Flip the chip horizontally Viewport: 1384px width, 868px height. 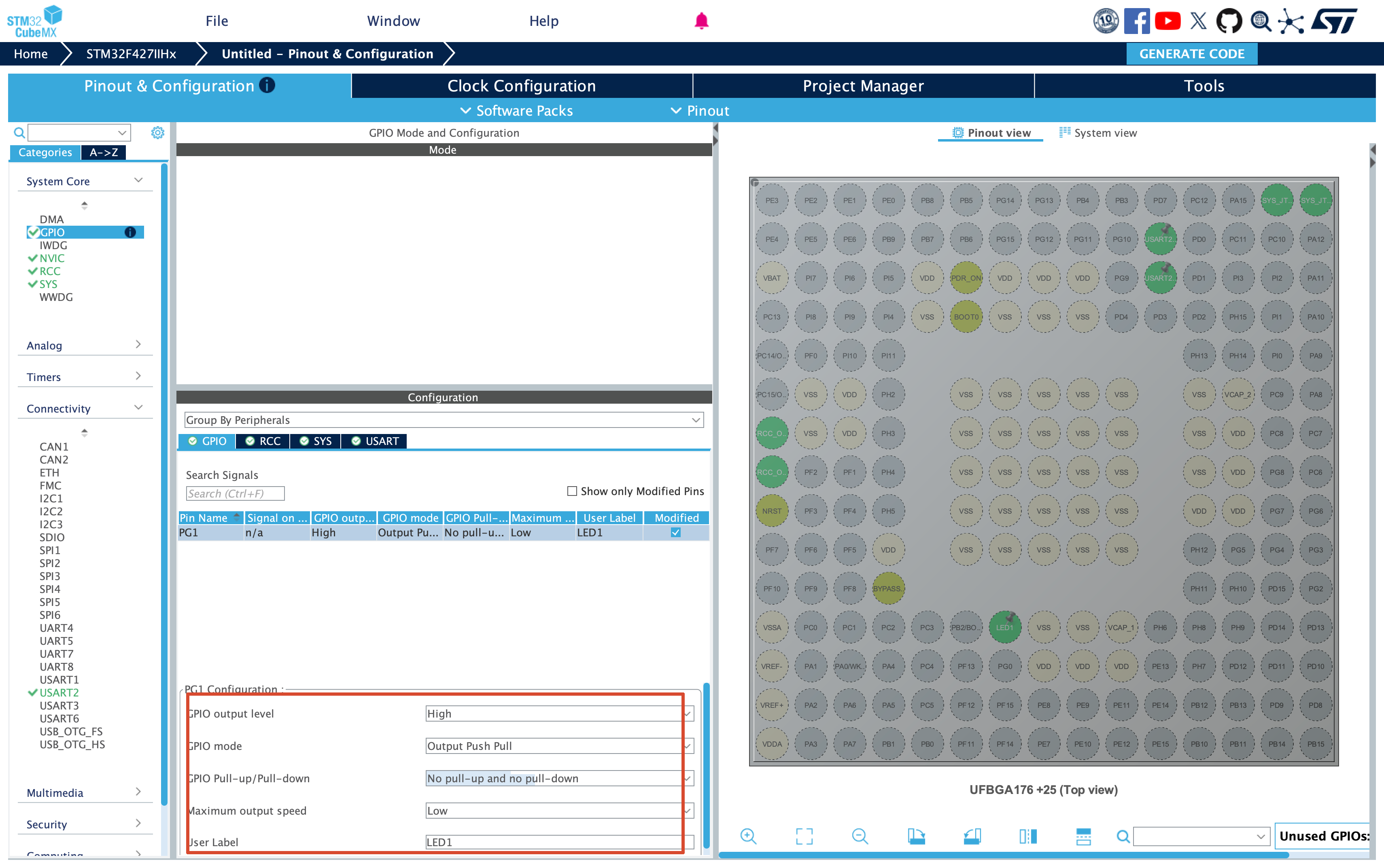point(1028,836)
